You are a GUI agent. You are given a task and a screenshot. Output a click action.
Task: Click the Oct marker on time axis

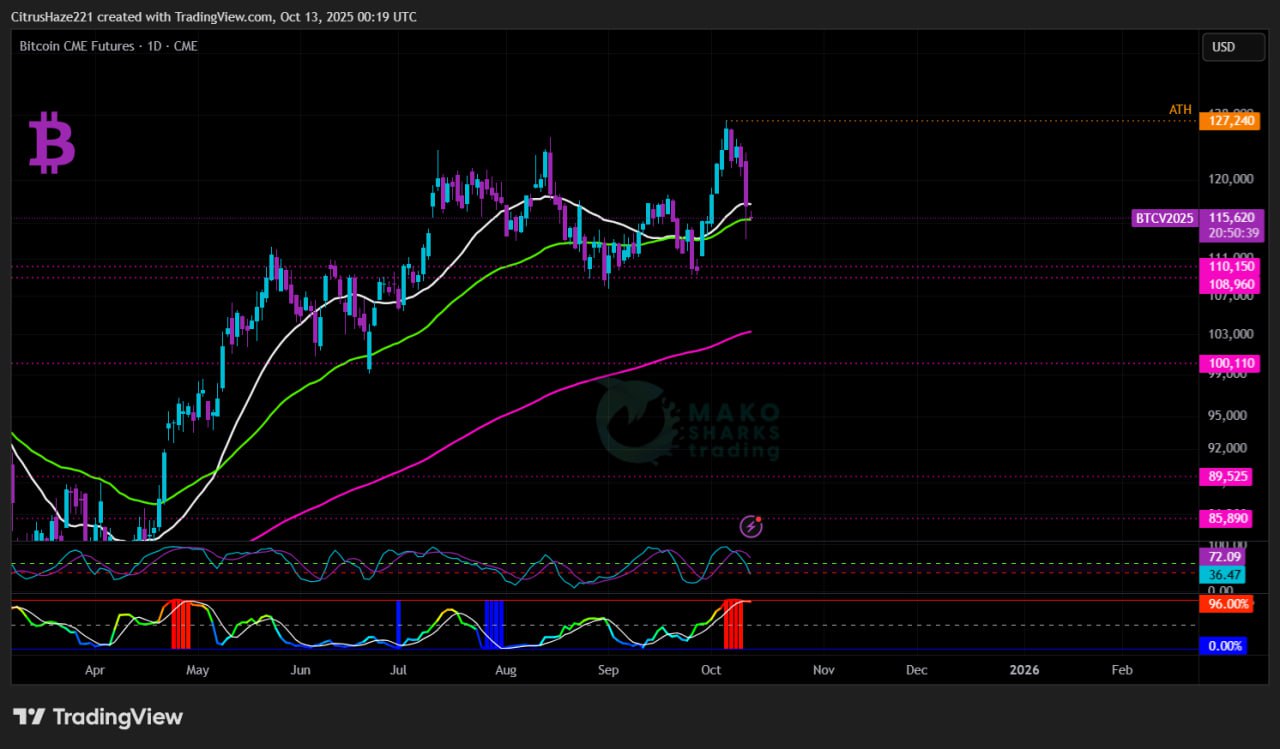click(711, 670)
